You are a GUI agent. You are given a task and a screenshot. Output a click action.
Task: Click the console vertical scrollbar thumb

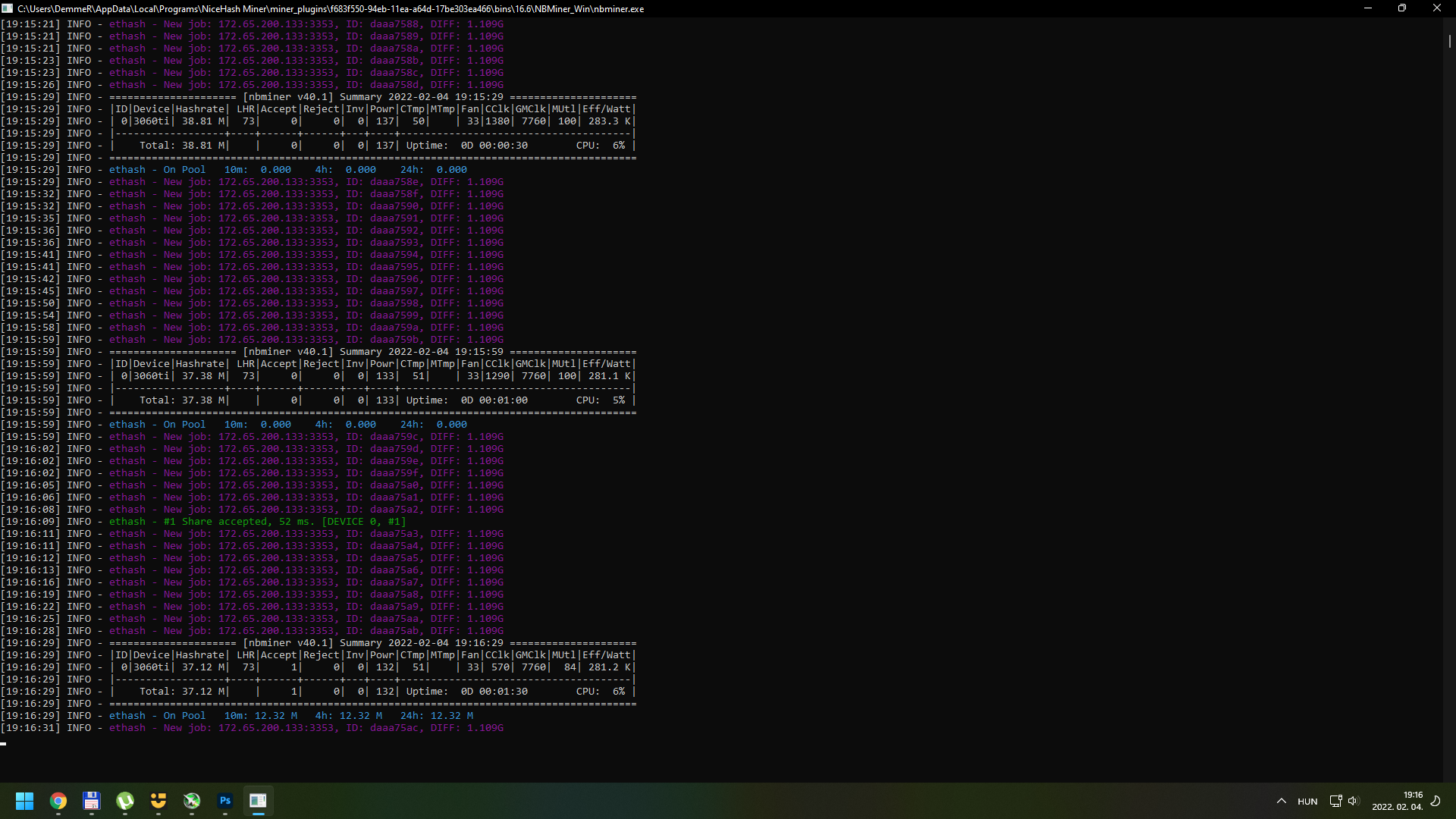pos(1449,41)
